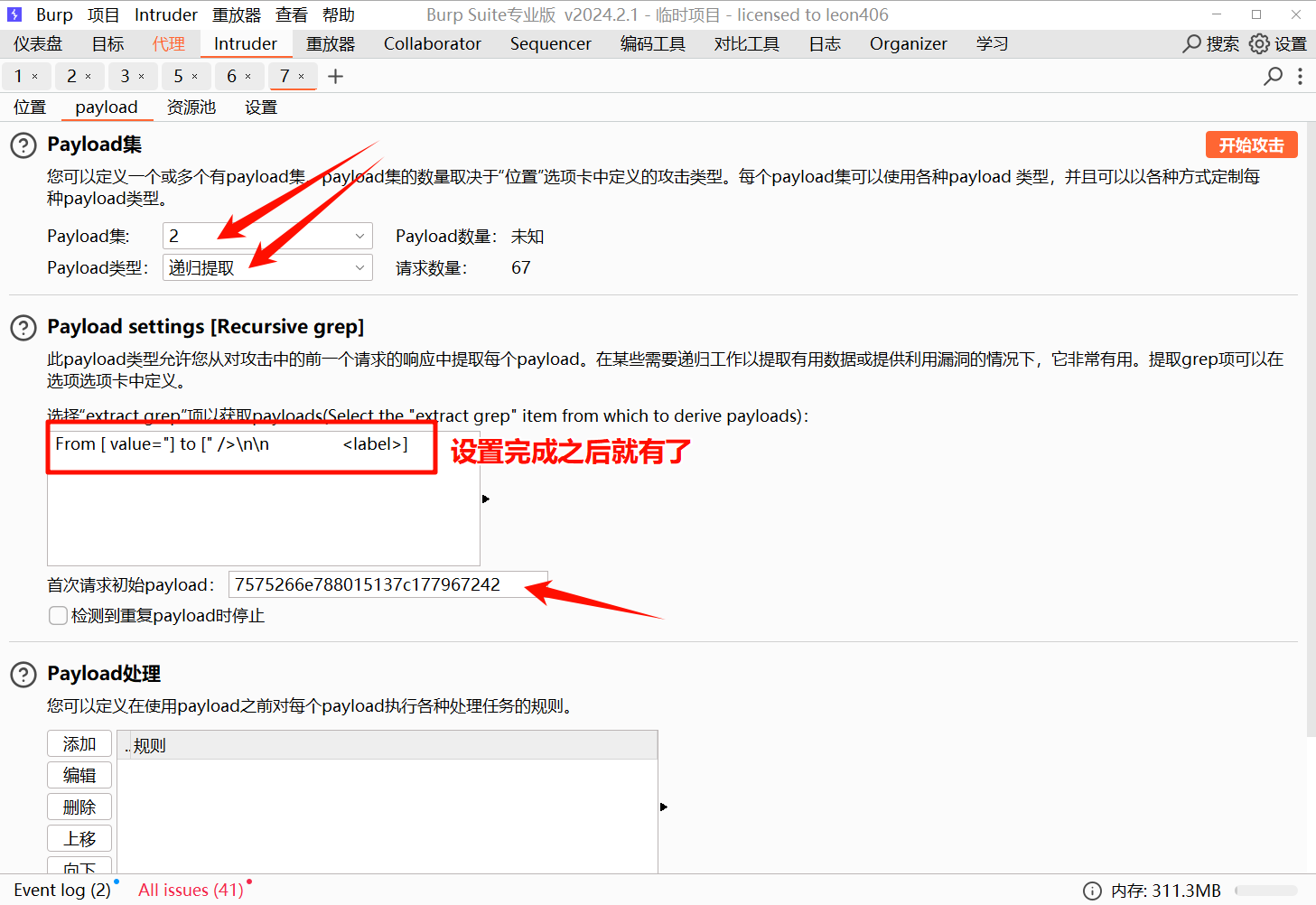The image size is (1316, 905).
Task: Click the 首次请求初始payload input field
Action: tap(388, 585)
